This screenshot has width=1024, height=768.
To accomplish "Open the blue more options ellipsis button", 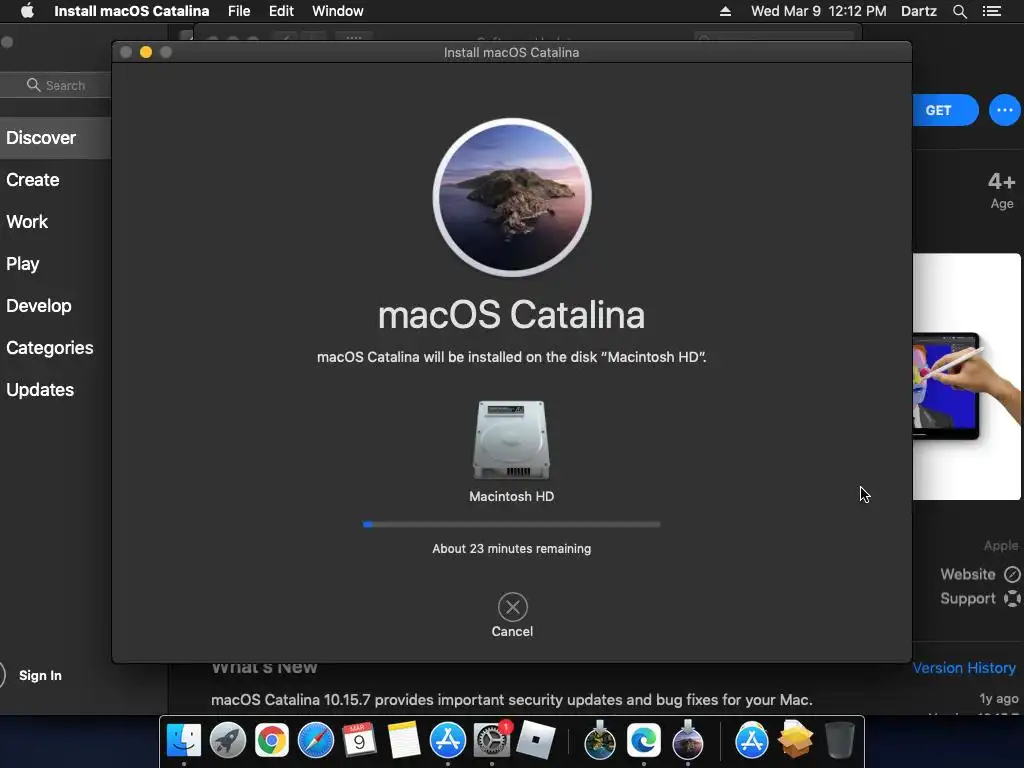I will coord(1005,110).
